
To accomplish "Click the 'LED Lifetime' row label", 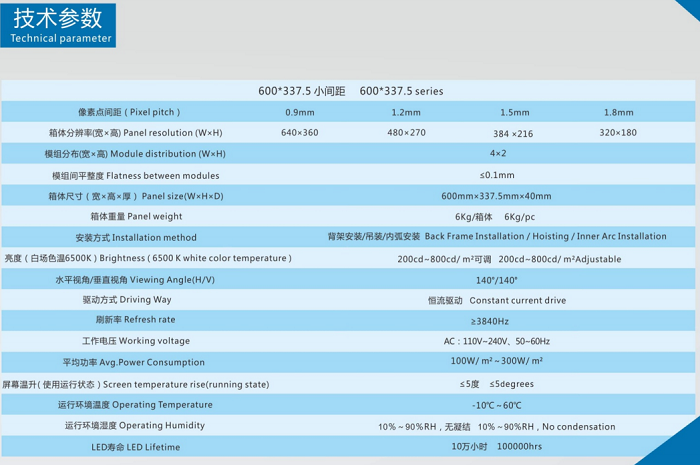I will click(154, 447).
